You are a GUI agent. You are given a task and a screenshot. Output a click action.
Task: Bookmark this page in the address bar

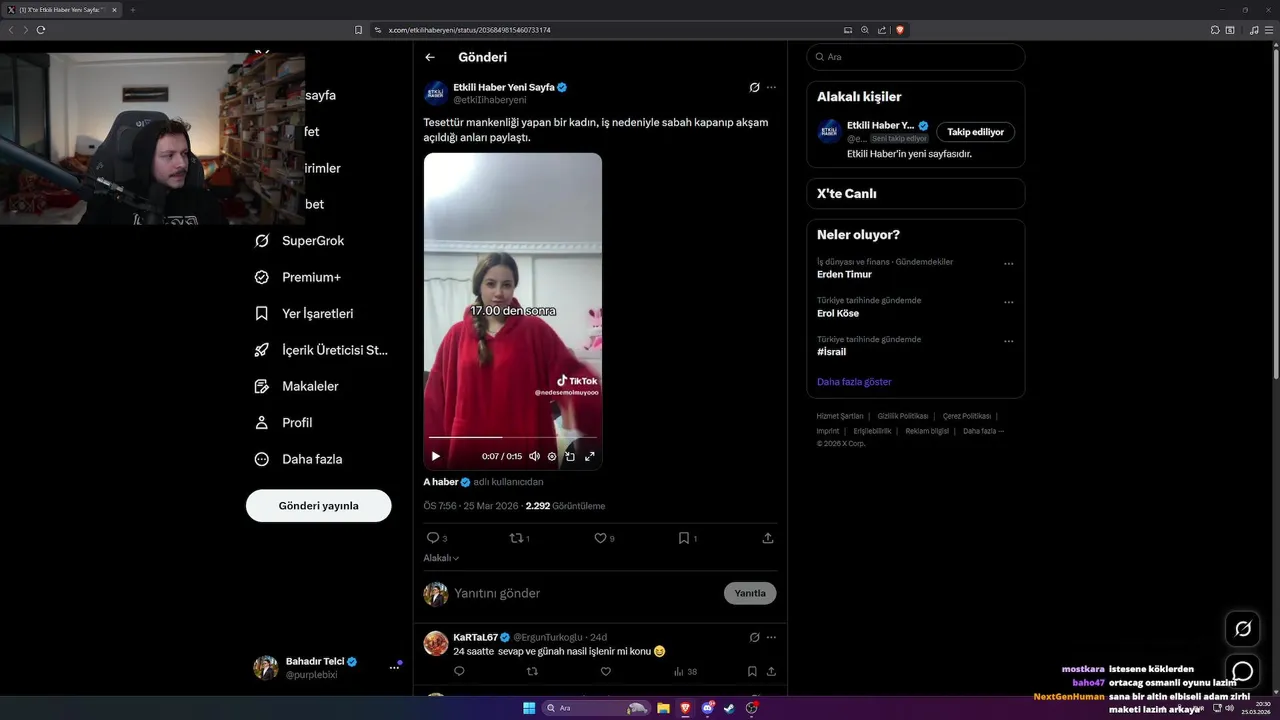click(359, 30)
